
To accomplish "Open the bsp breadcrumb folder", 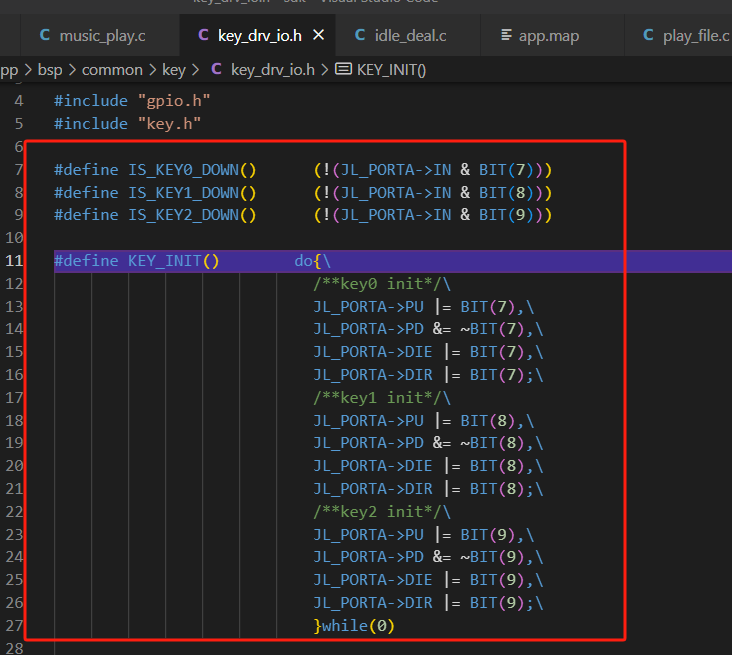I will [50, 70].
